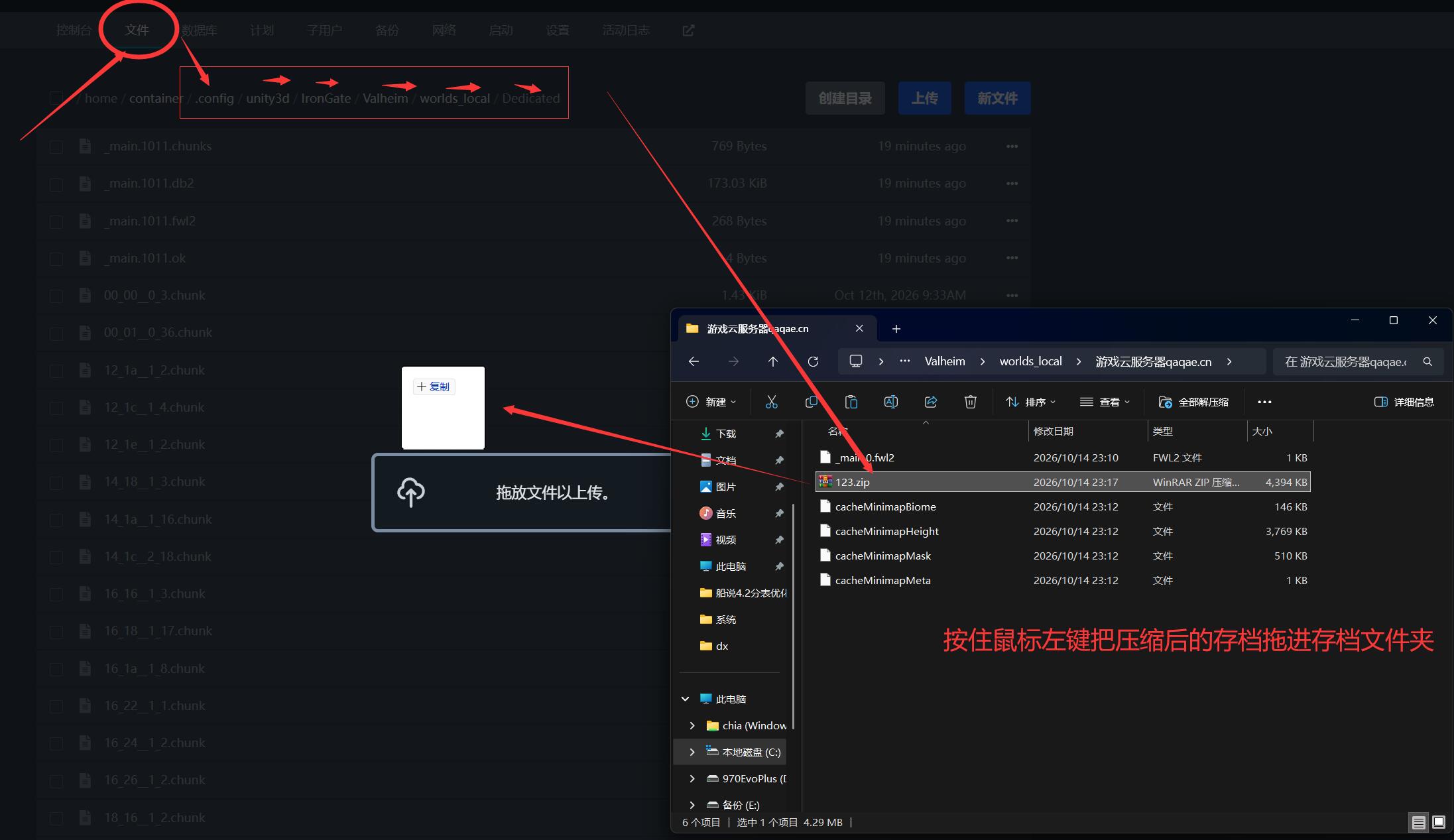Tick checkbox for _main.1011.fwl2
Screen dimensions: 1454x840
pyautogui.click(x=56, y=221)
